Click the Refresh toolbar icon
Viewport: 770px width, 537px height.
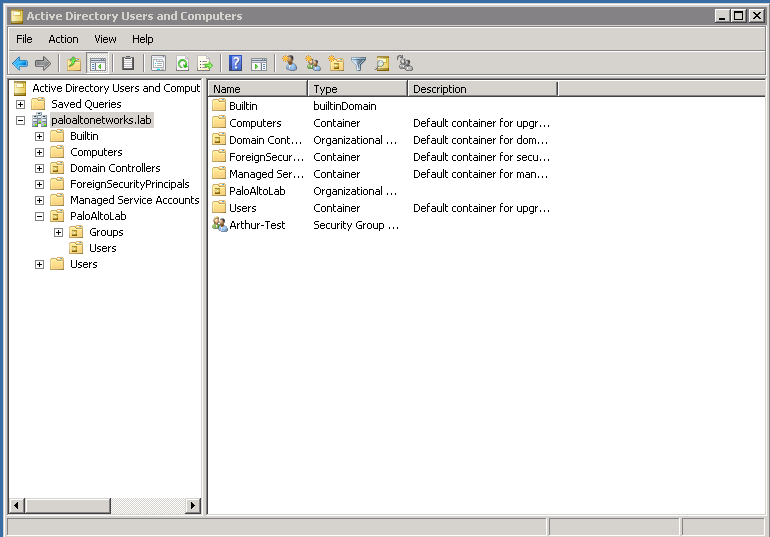point(182,64)
